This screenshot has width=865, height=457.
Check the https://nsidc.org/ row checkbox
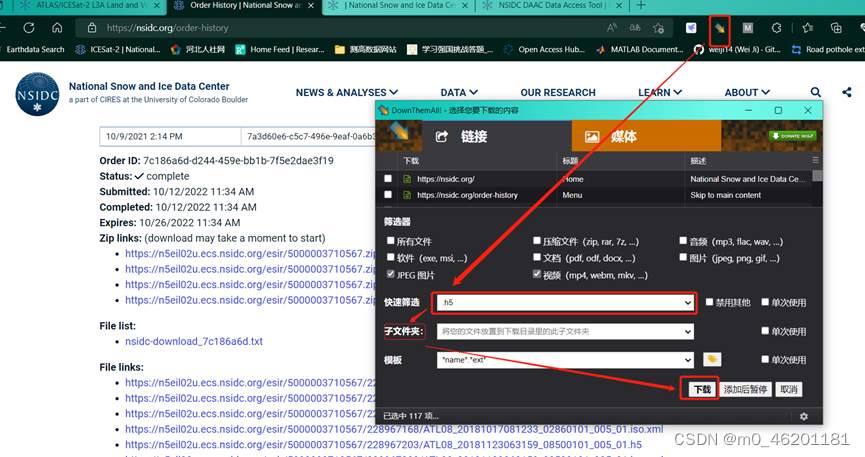point(388,179)
